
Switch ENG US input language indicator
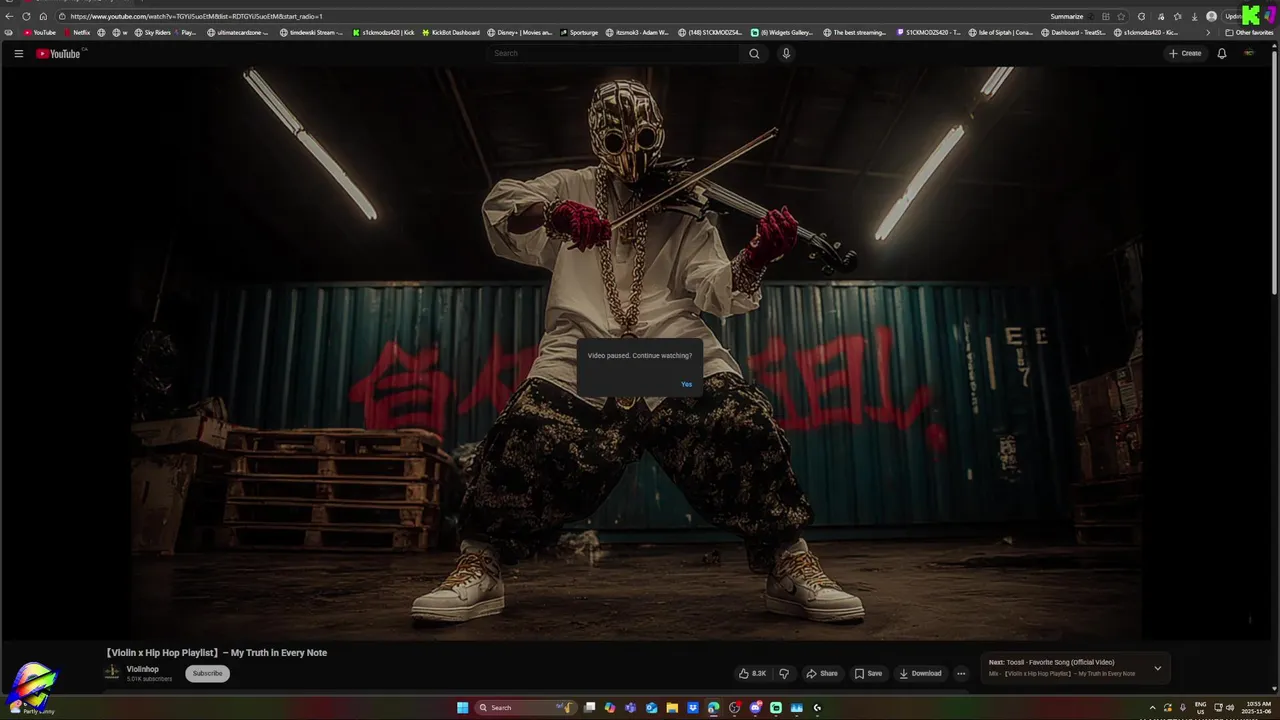[1200, 708]
